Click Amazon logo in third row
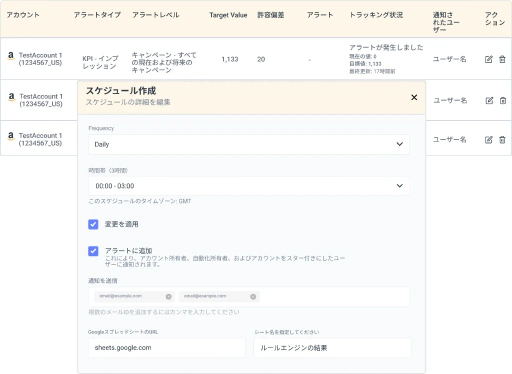This screenshot has height=374, width=512. (x=11, y=136)
